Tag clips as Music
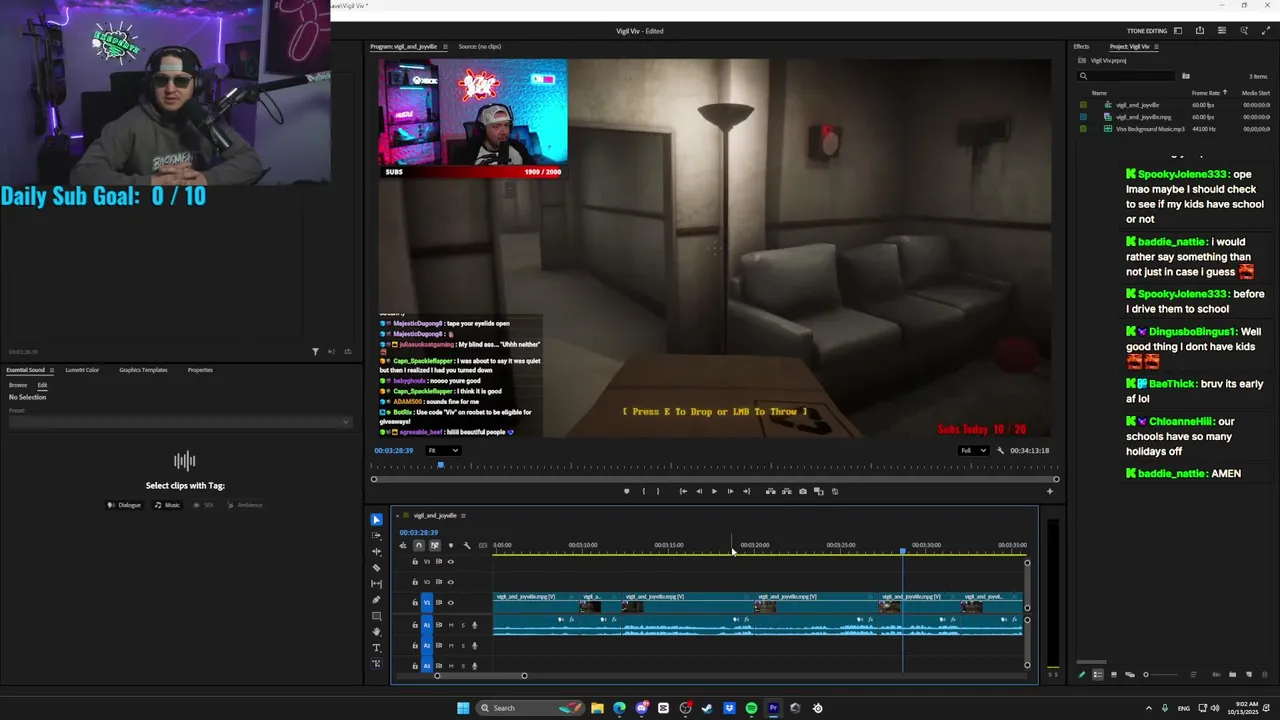The height and width of the screenshot is (720, 1280). [x=167, y=505]
